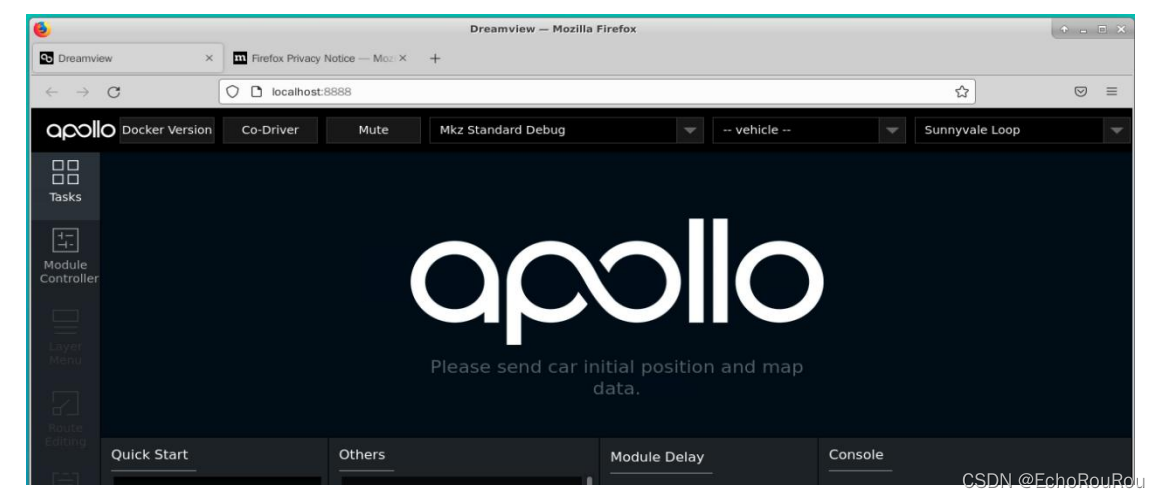Click the Others panel scrollbar
The width and height of the screenshot is (1160, 498).
590,480
